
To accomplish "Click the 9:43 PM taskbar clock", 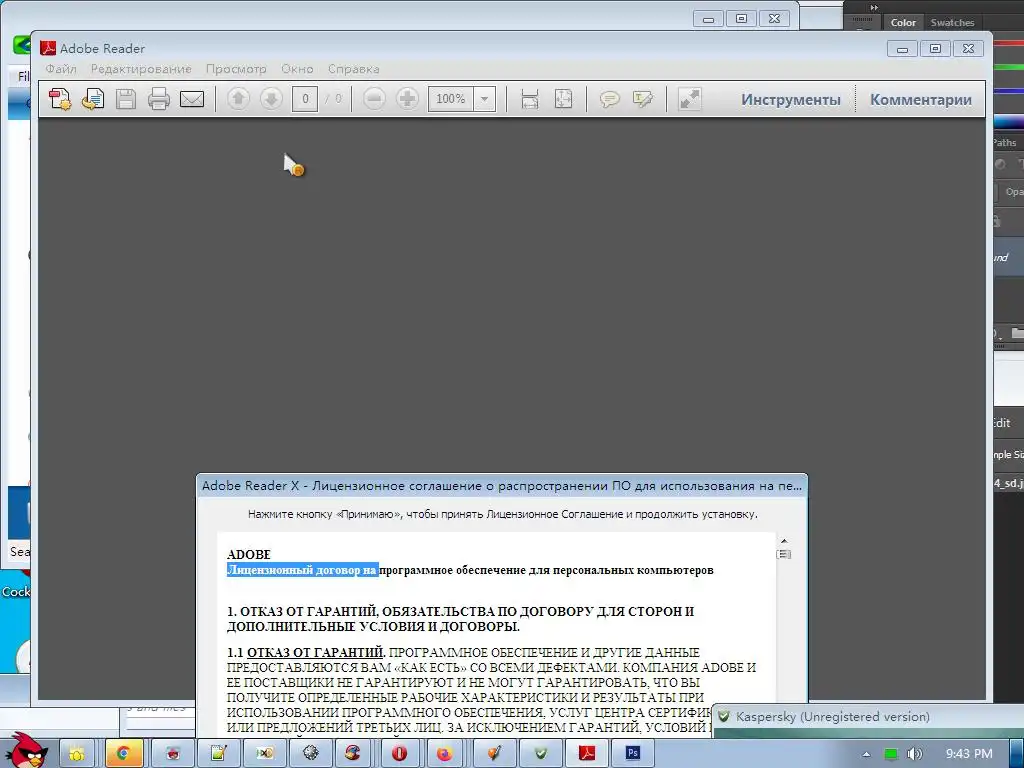I will point(969,754).
